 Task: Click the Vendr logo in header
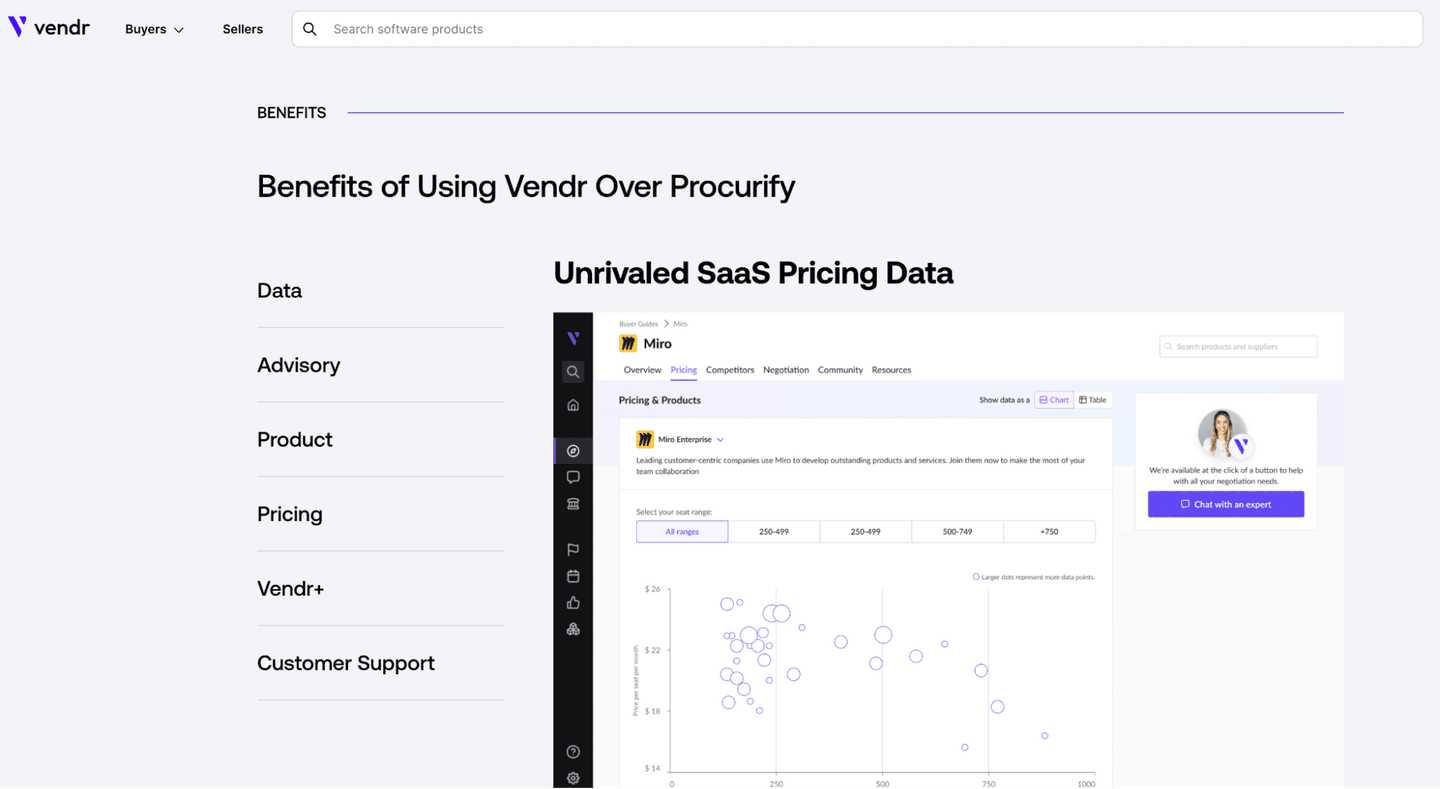coord(49,28)
